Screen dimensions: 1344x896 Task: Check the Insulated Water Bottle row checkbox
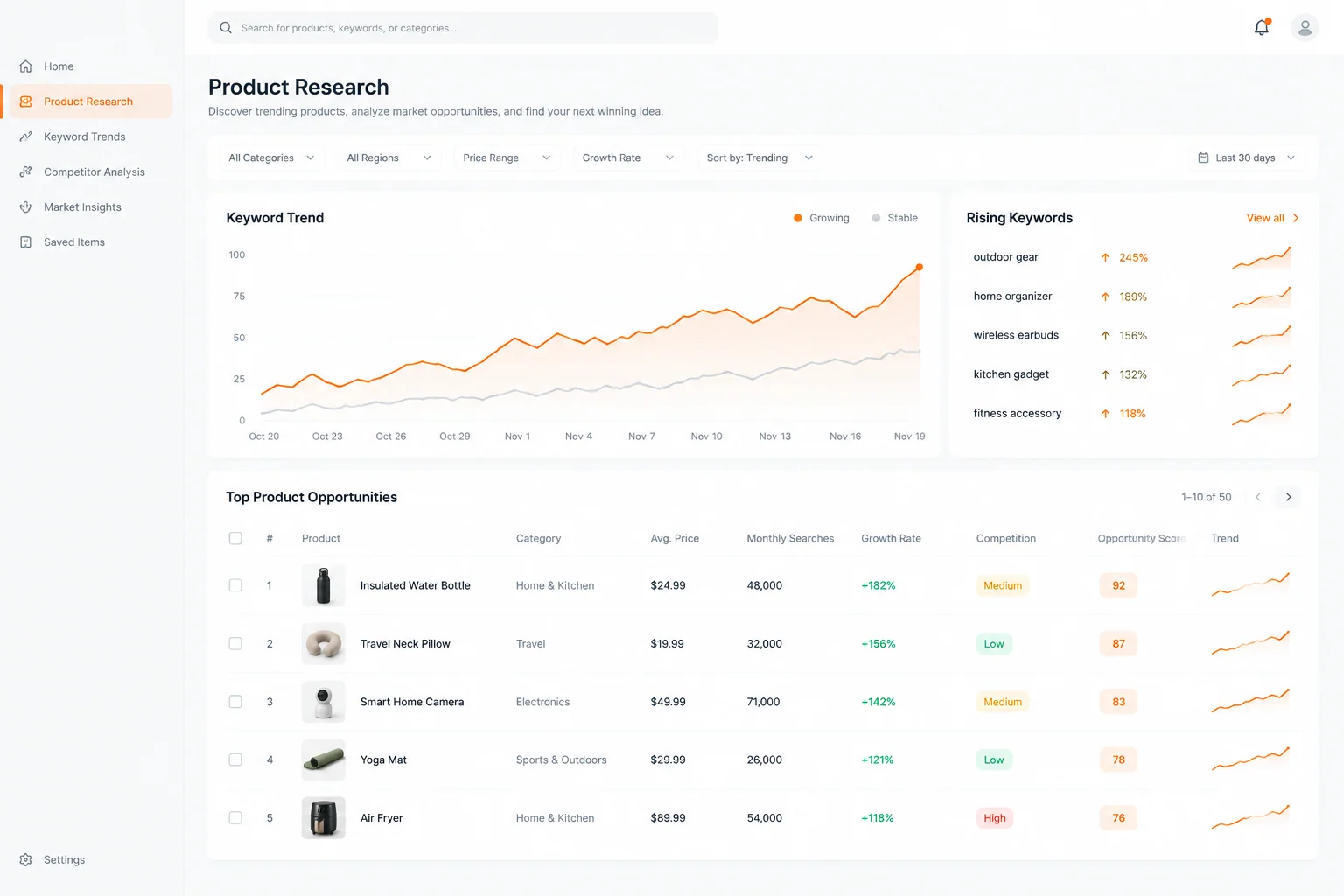point(235,585)
